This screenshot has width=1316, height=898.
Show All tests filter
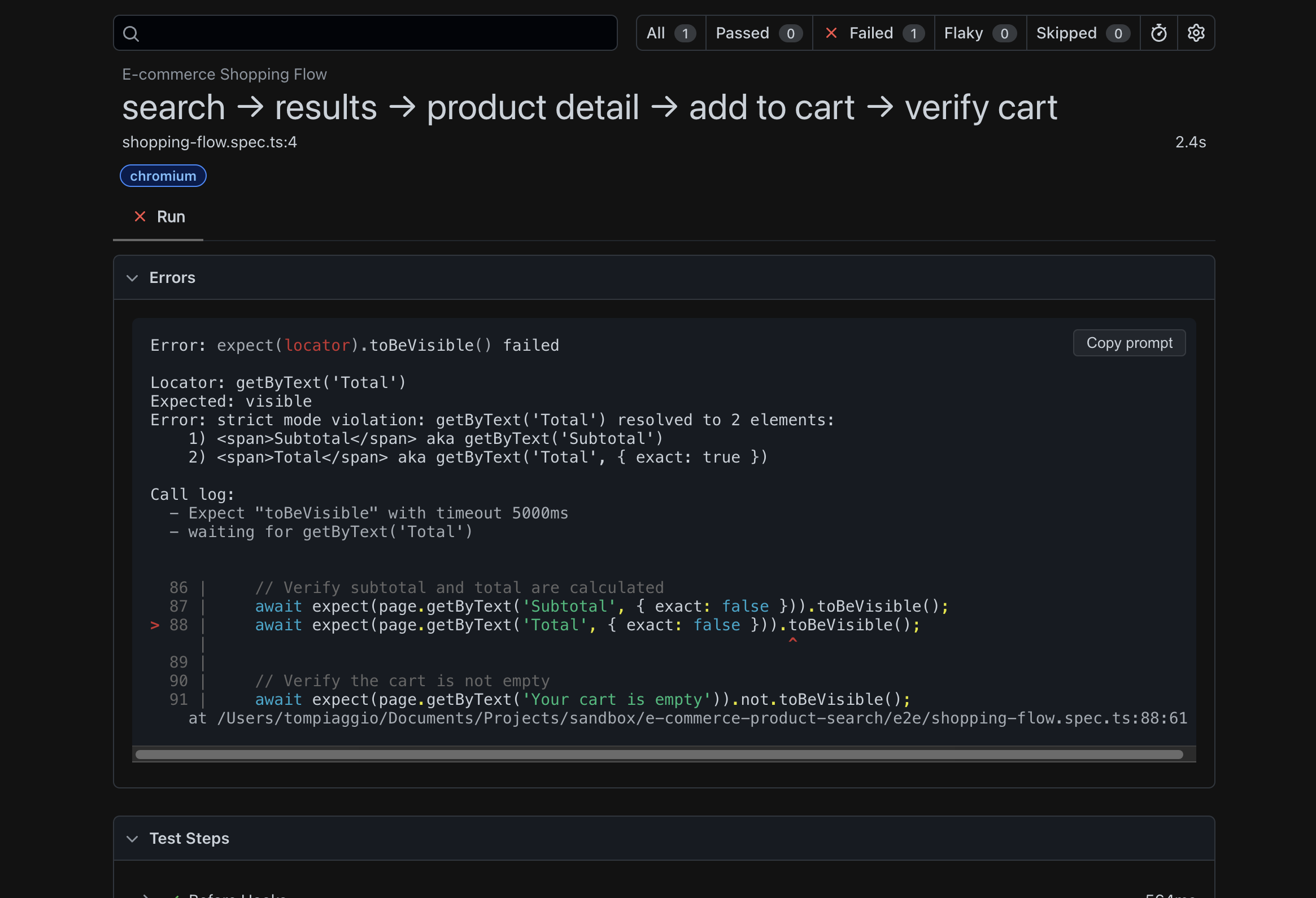pyautogui.click(x=655, y=33)
